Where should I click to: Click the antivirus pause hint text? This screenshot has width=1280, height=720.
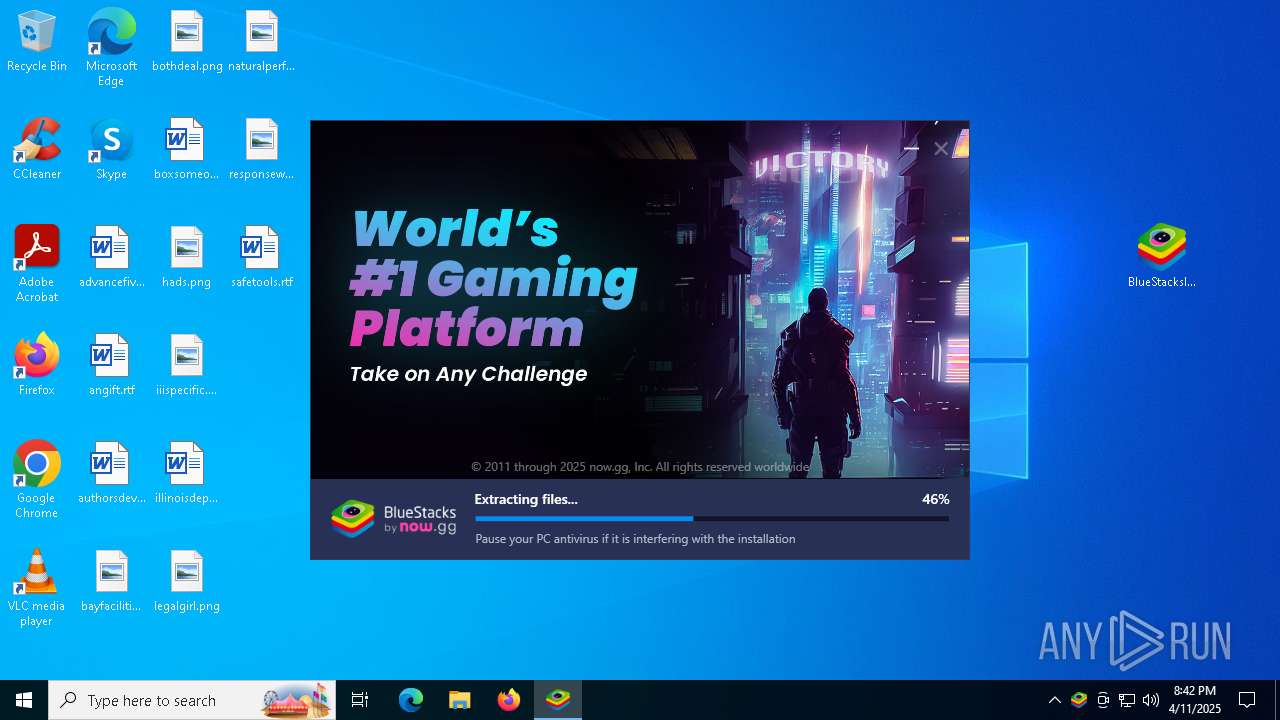[x=635, y=539]
